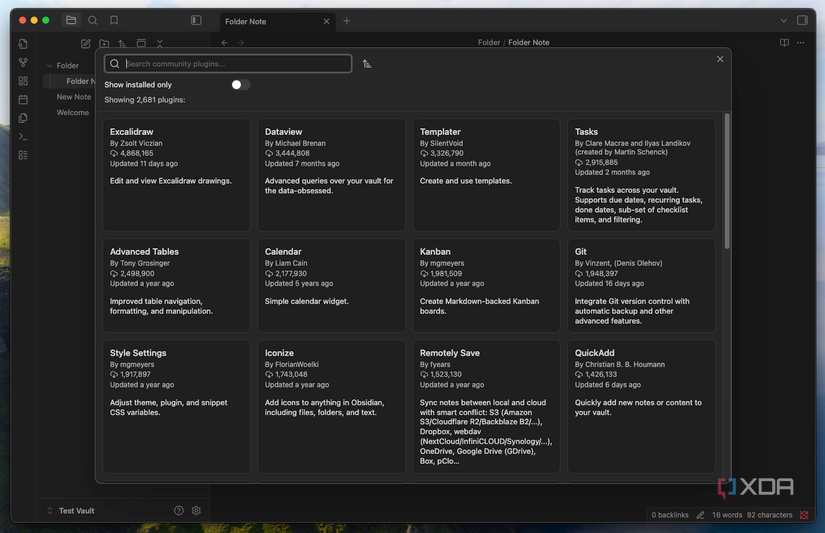Focus the Search community plugins field

[x=228, y=64]
